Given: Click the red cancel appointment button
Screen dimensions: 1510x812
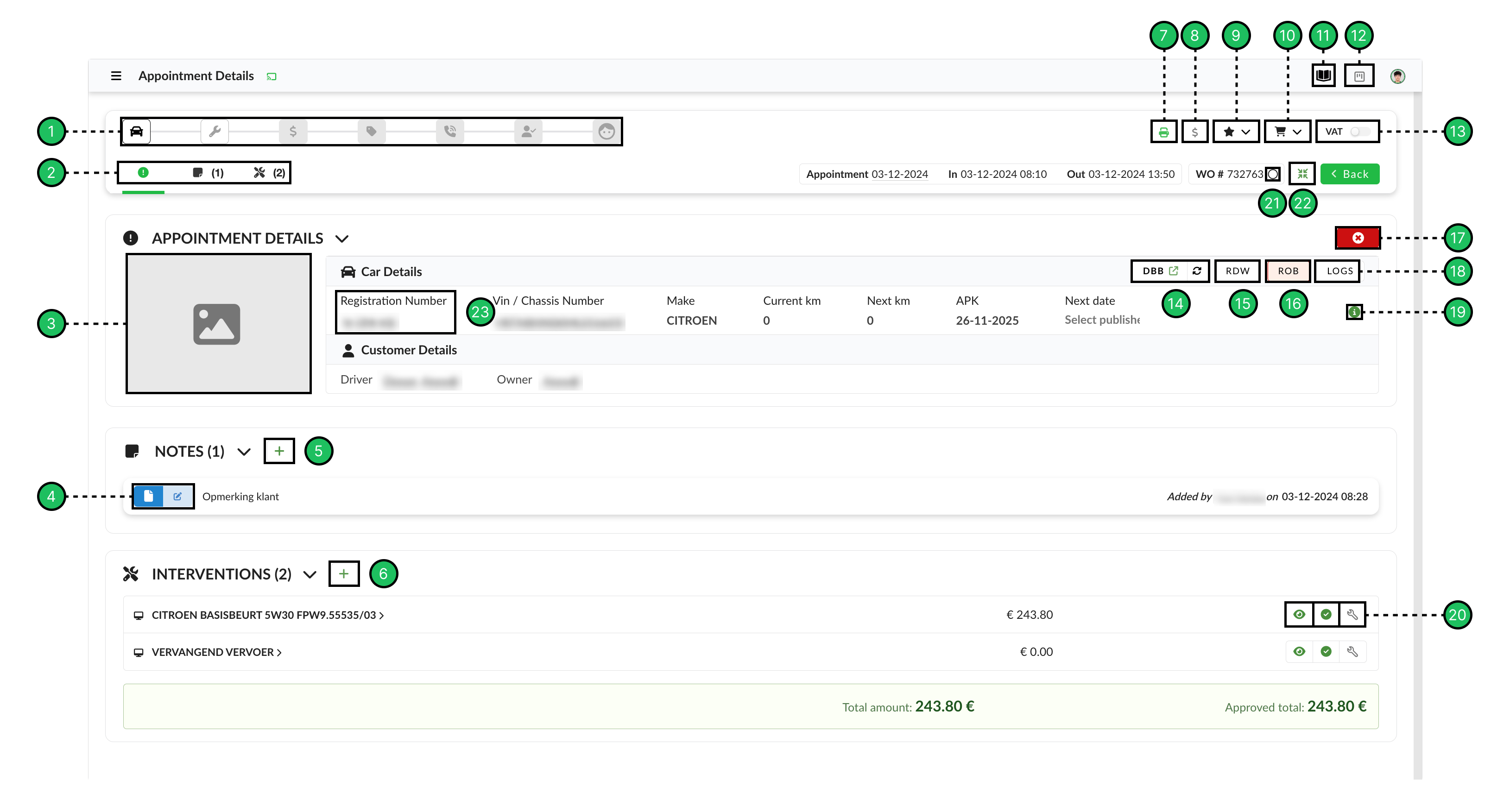Looking at the screenshot, I should coord(1358,238).
